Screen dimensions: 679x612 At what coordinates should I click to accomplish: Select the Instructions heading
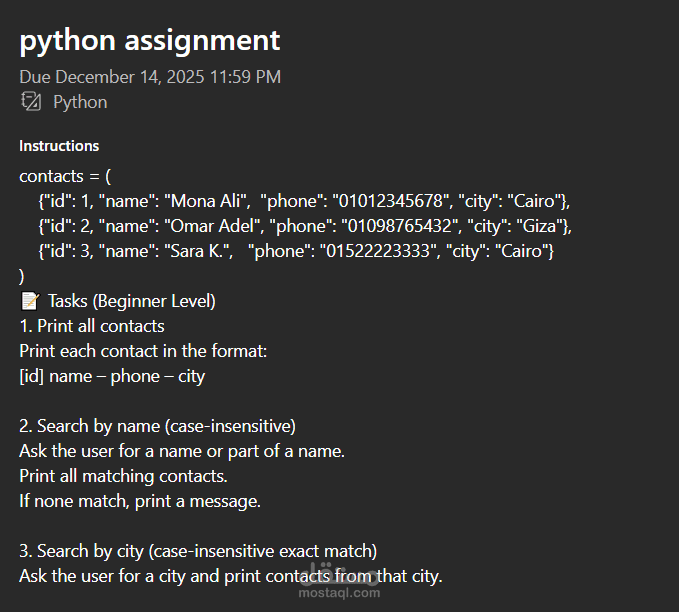point(59,146)
